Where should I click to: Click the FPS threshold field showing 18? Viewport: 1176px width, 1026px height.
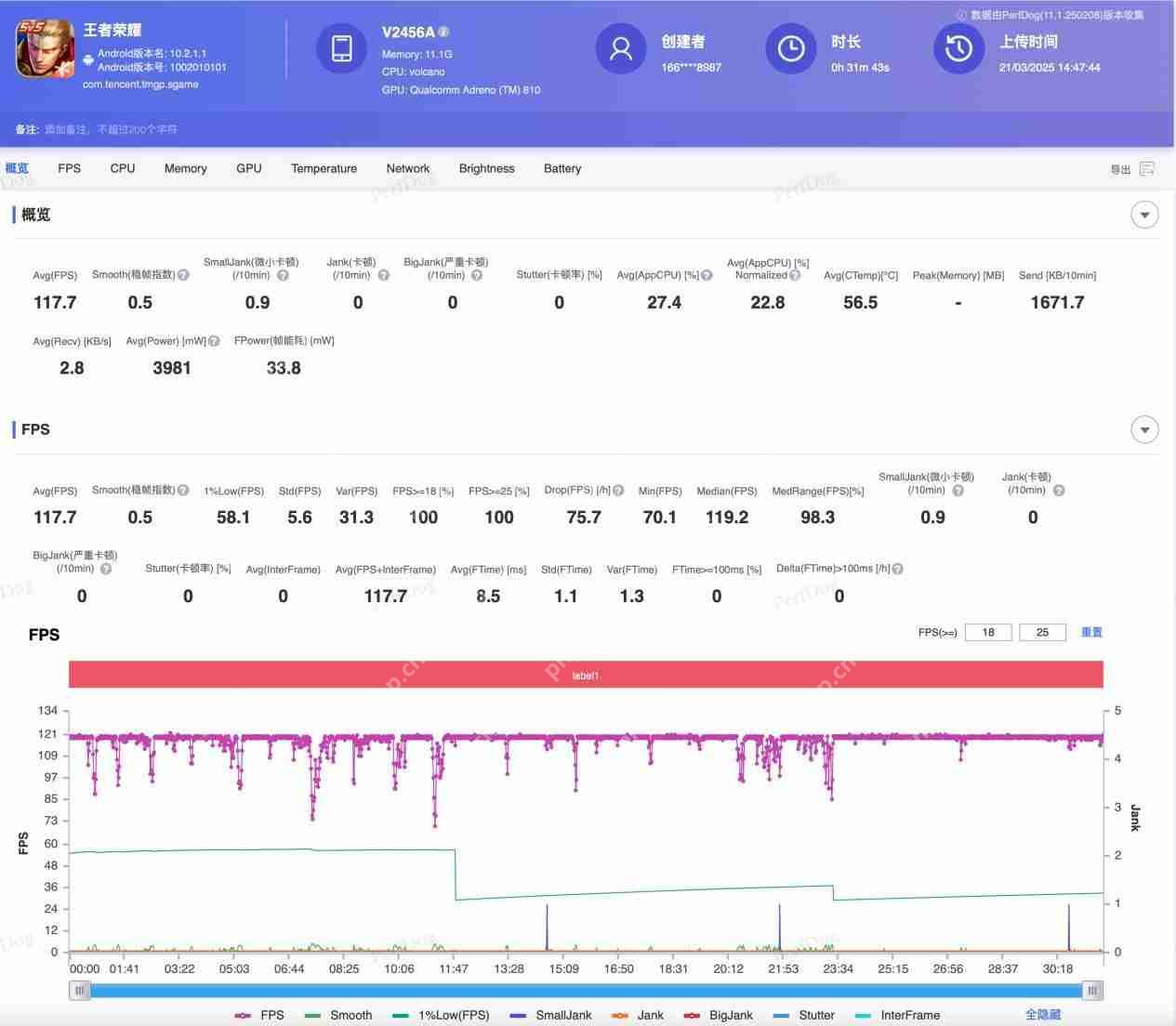click(988, 632)
